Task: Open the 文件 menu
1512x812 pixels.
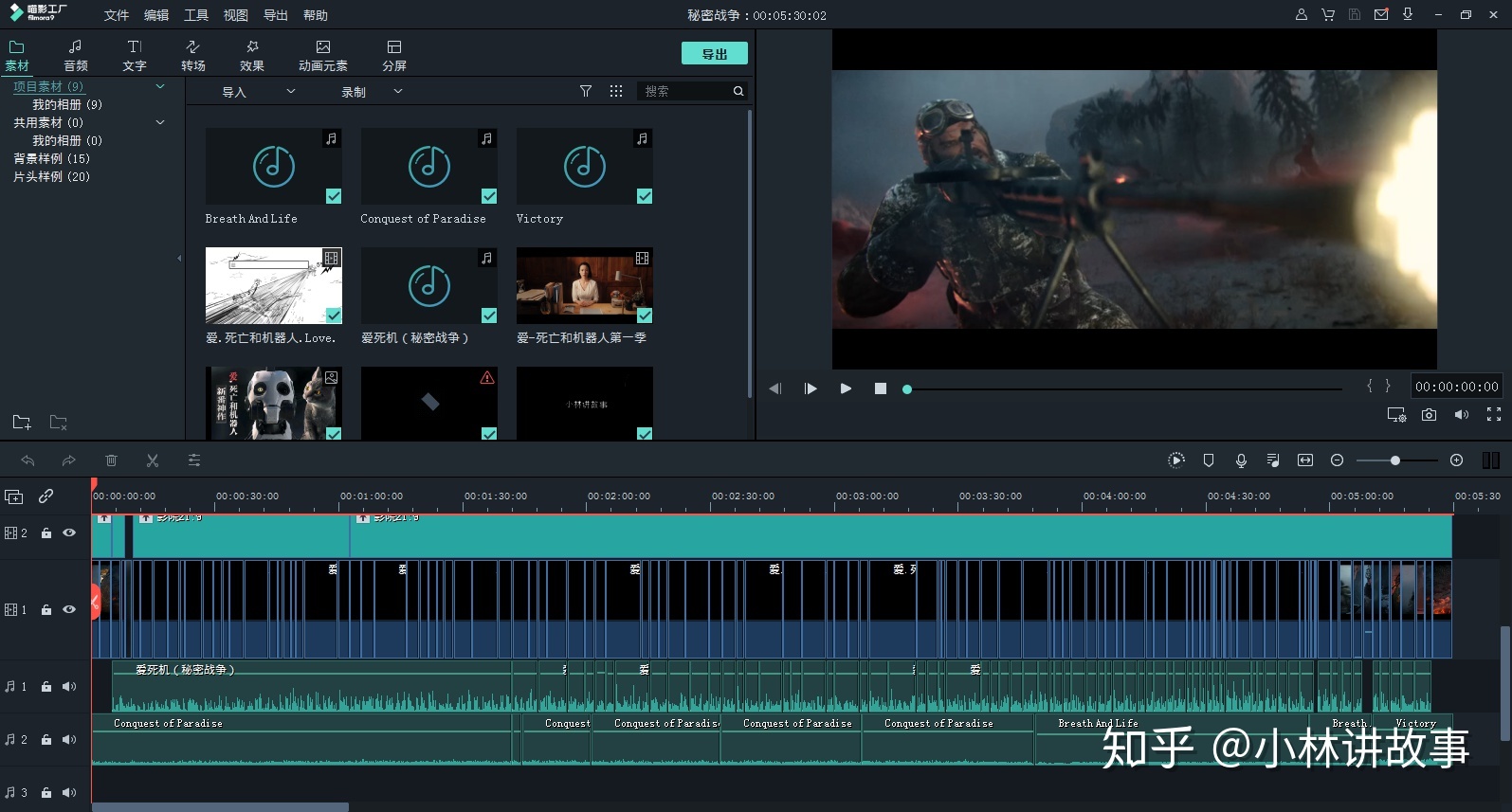Action: [x=117, y=15]
